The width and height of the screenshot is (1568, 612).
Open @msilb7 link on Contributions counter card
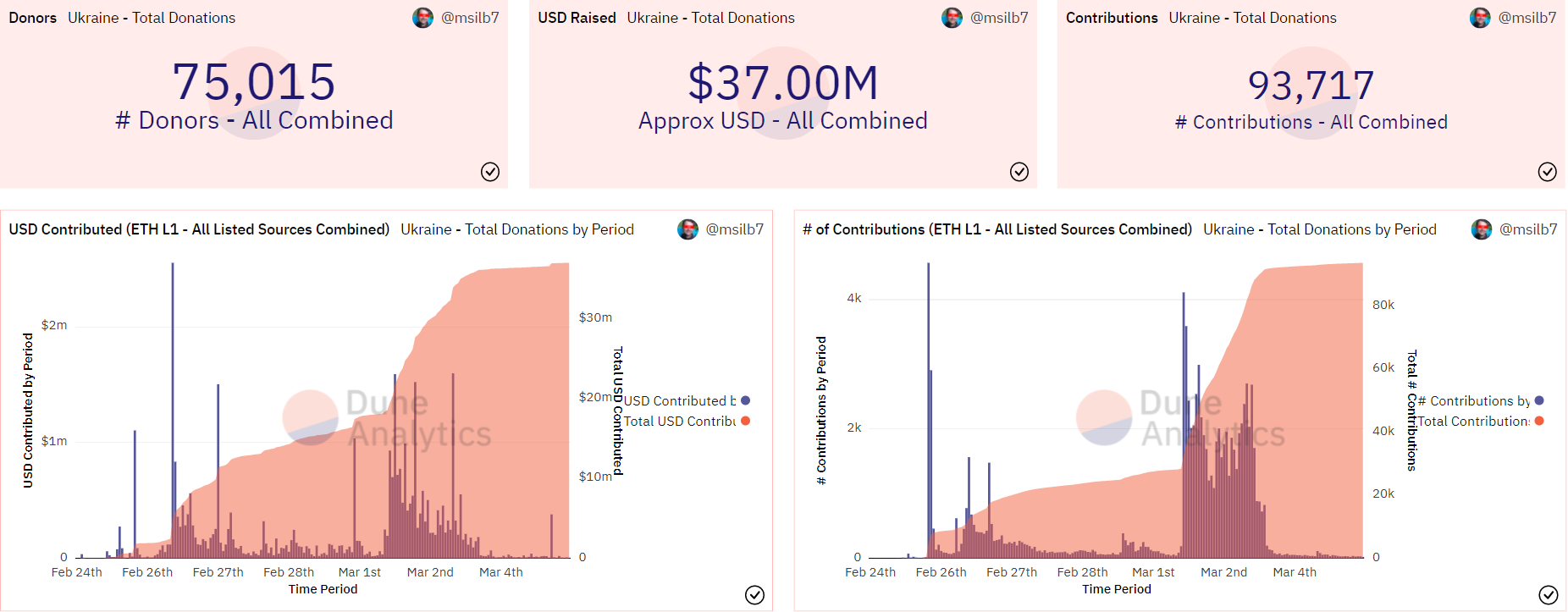point(1527,18)
